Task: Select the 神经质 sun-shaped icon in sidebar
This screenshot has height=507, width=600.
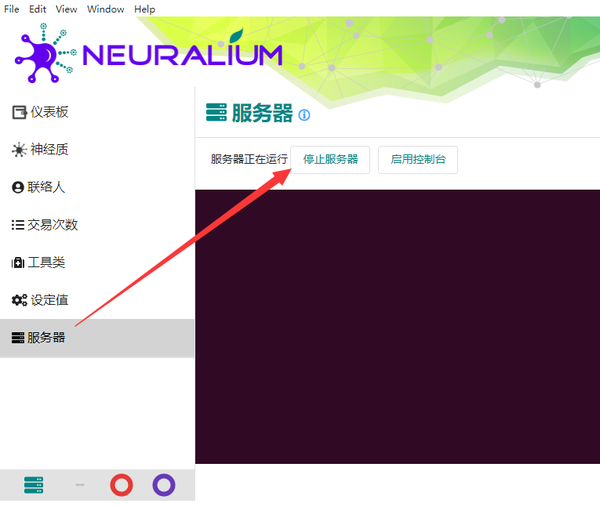Action: (x=18, y=150)
